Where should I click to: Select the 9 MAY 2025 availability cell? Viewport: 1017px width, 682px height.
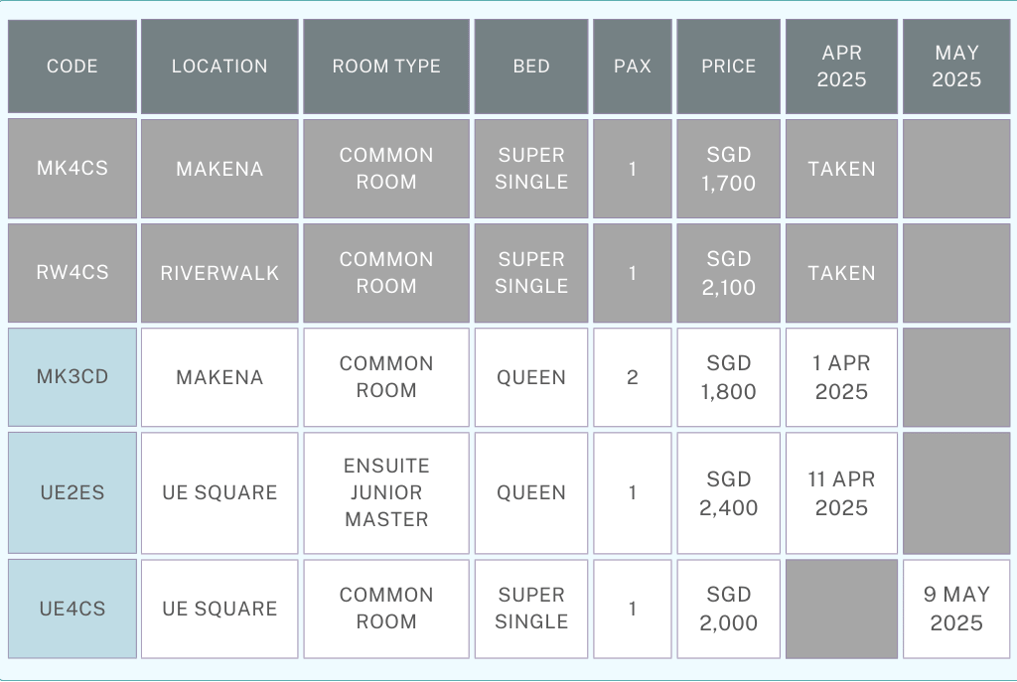957,609
